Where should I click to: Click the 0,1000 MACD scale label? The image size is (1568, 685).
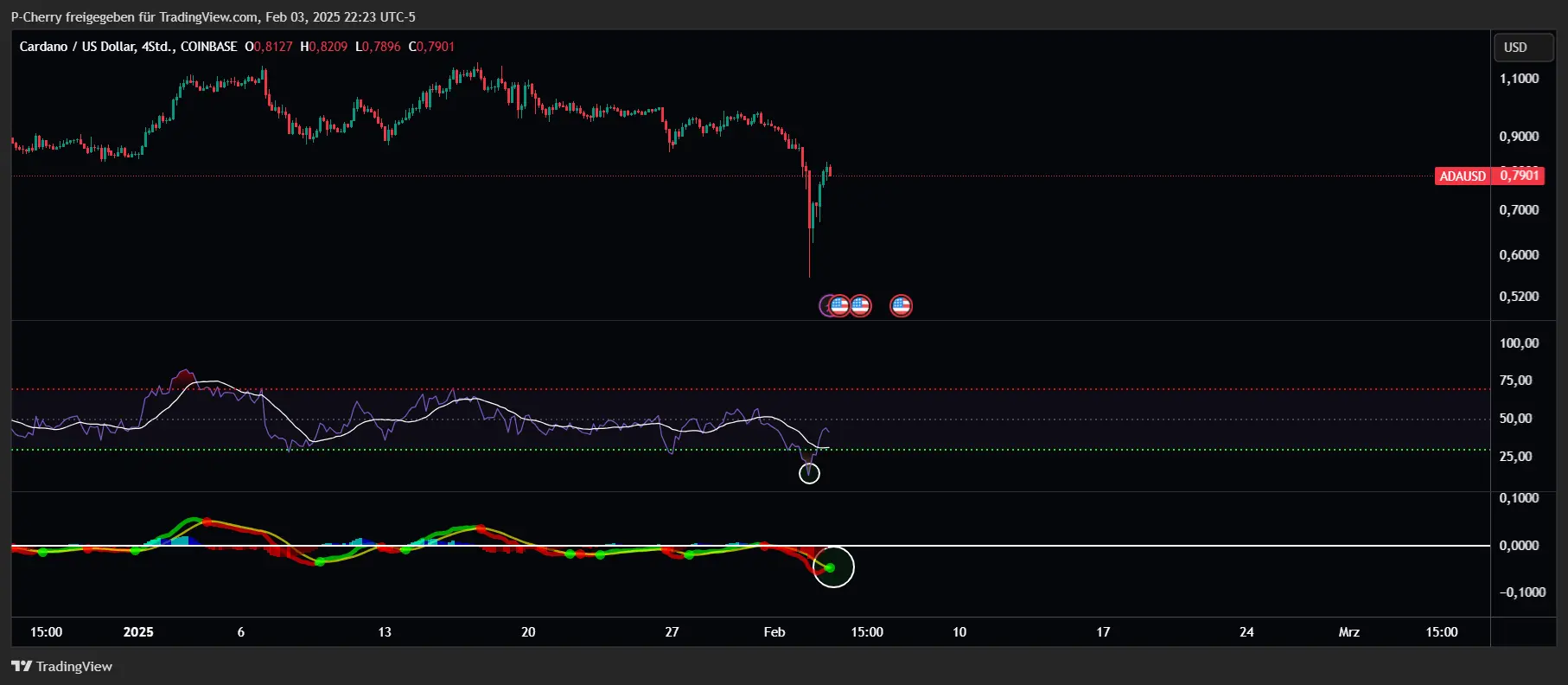pyautogui.click(x=1519, y=498)
